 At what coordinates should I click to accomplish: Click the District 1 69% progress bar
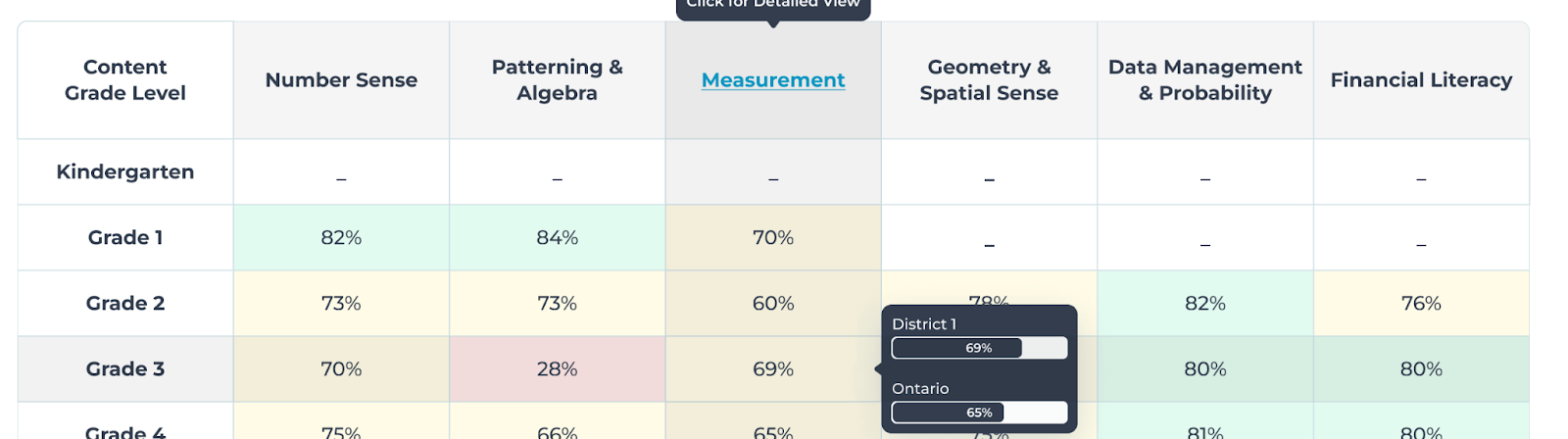pos(979,348)
